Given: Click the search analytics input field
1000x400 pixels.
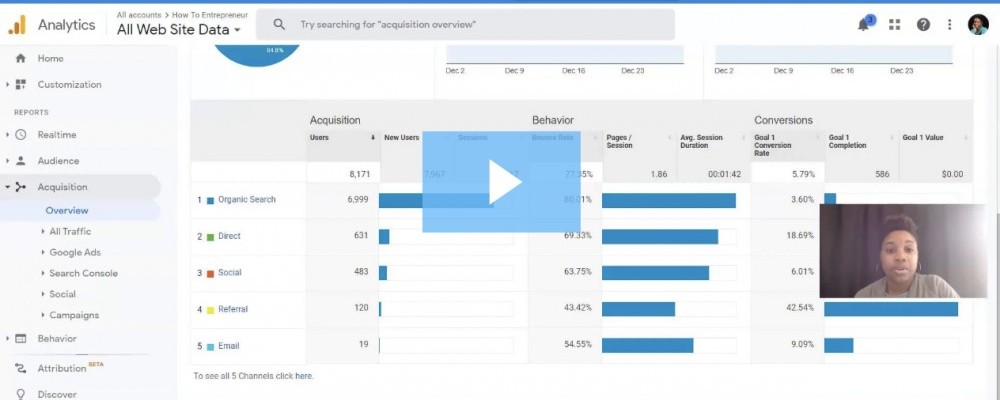Looking at the screenshot, I should pos(466,25).
